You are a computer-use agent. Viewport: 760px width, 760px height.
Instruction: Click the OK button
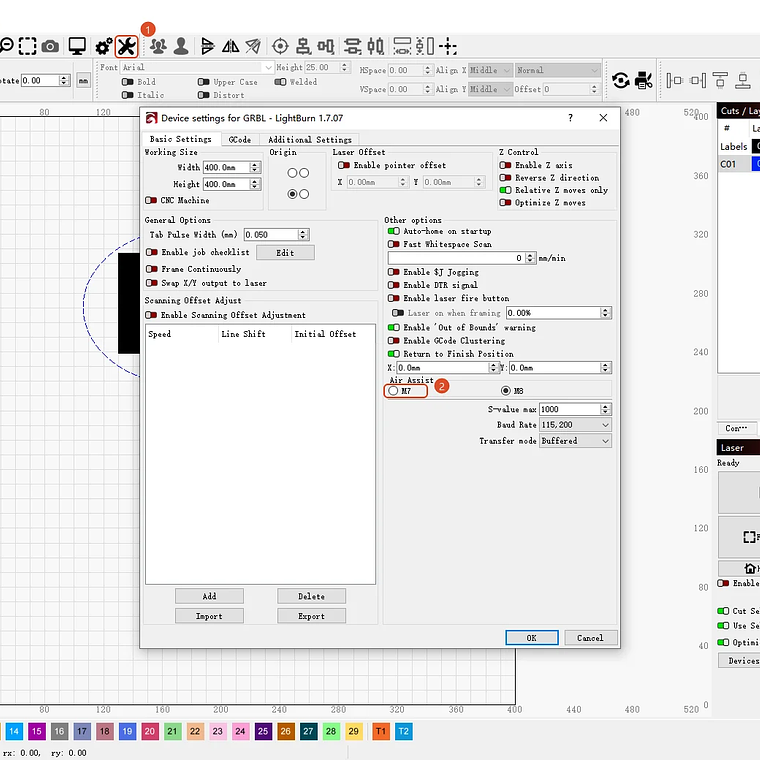[531, 638]
